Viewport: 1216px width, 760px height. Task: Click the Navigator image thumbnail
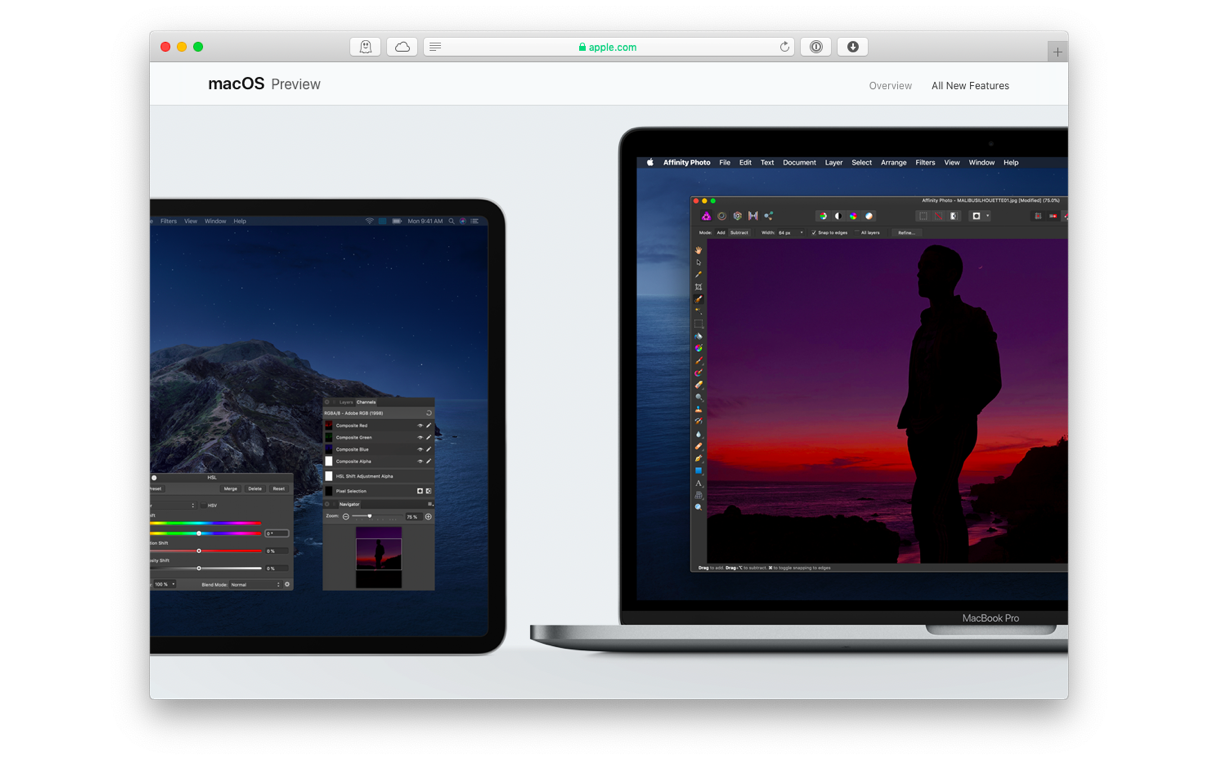[379, 557]
